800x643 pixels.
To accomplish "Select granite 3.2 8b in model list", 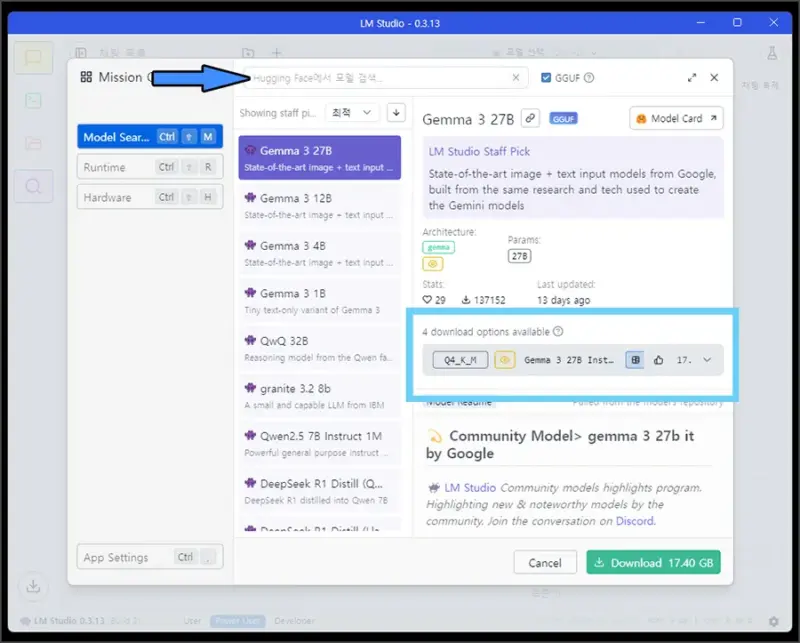I will (x=320, y=396).
